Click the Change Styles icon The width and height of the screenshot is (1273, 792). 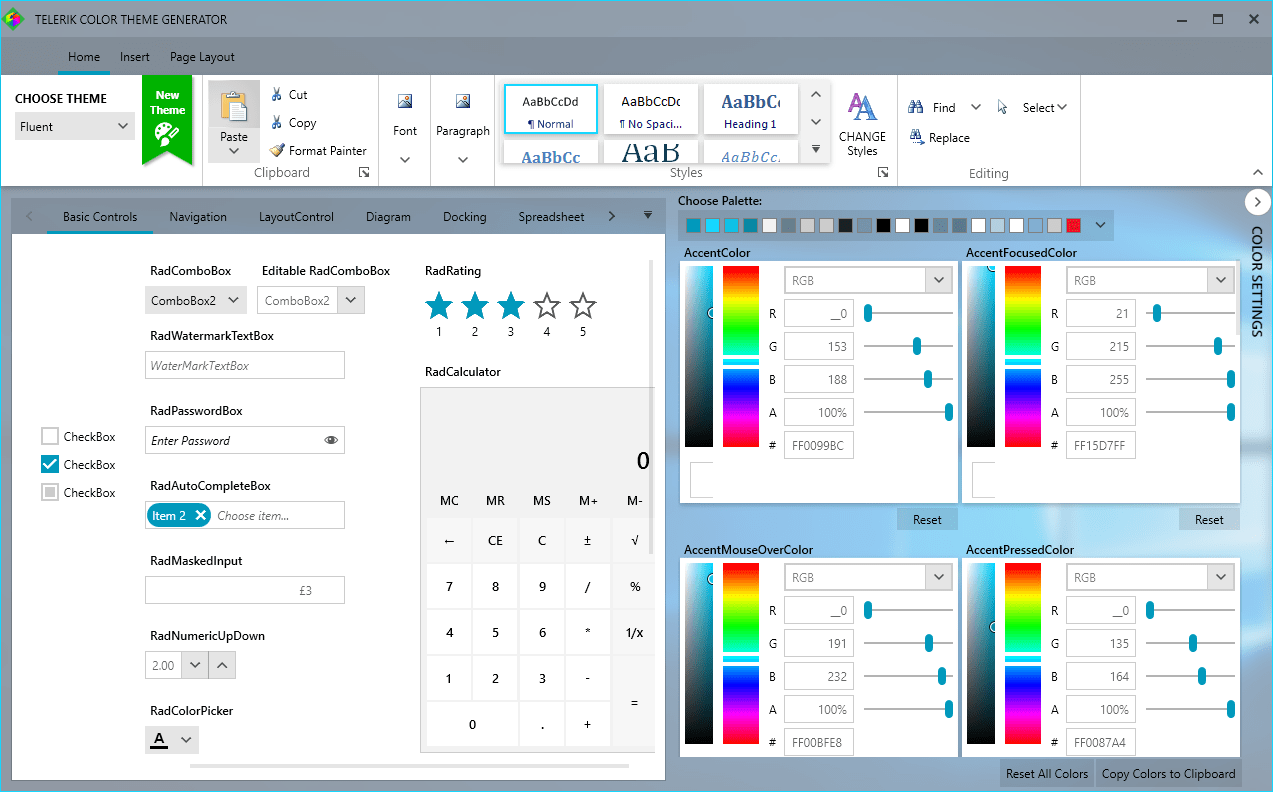(x=862, y=108)
